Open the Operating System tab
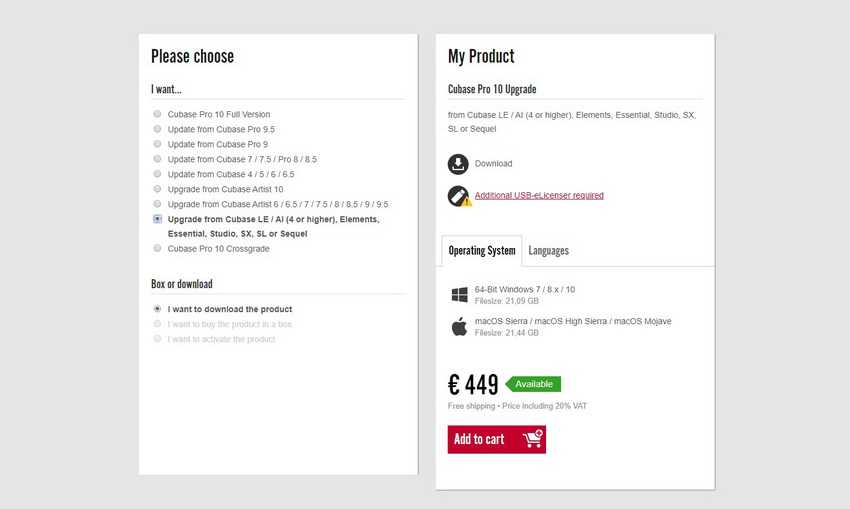 click(482, 251)
